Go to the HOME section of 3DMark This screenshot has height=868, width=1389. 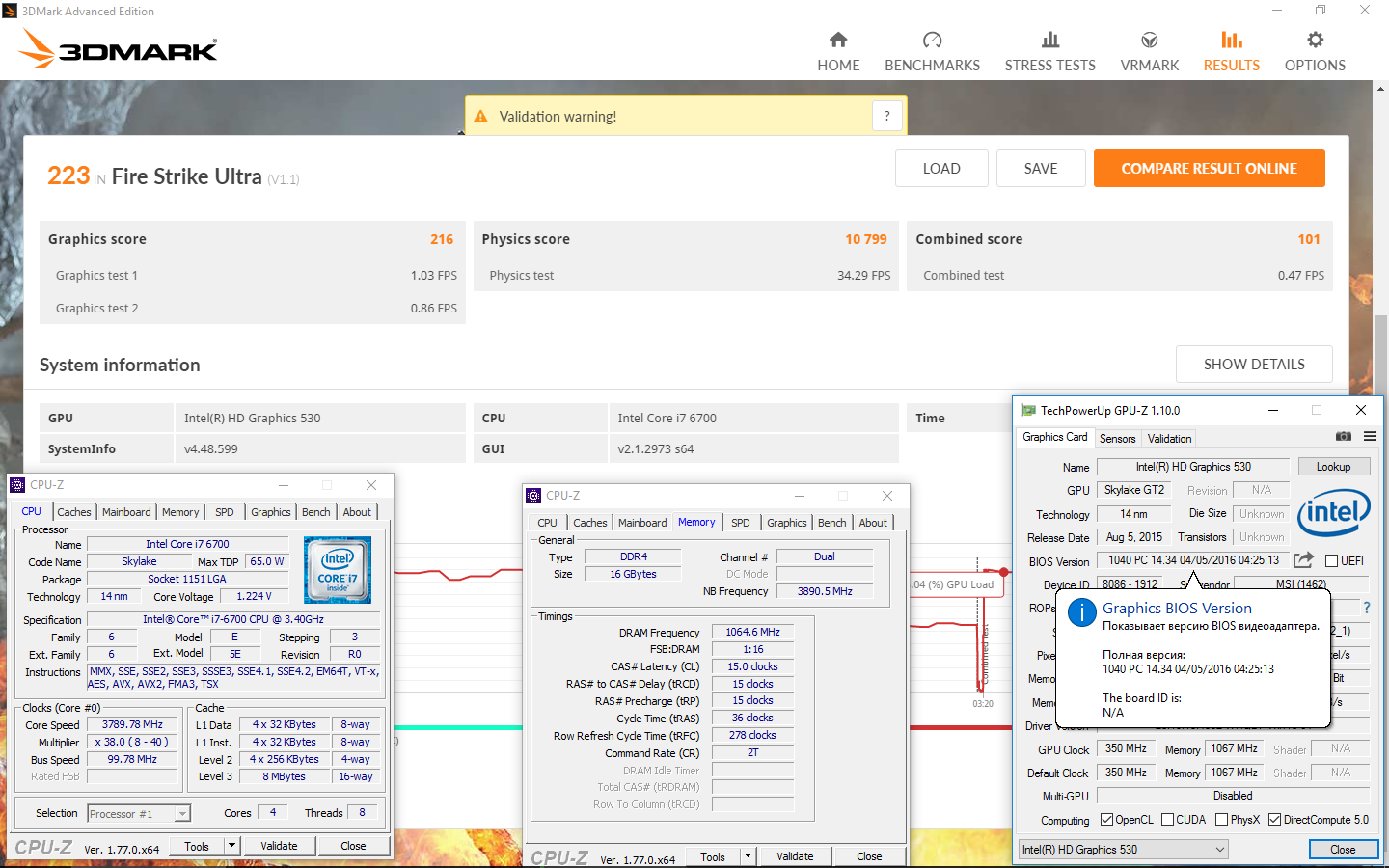point(838,52)
